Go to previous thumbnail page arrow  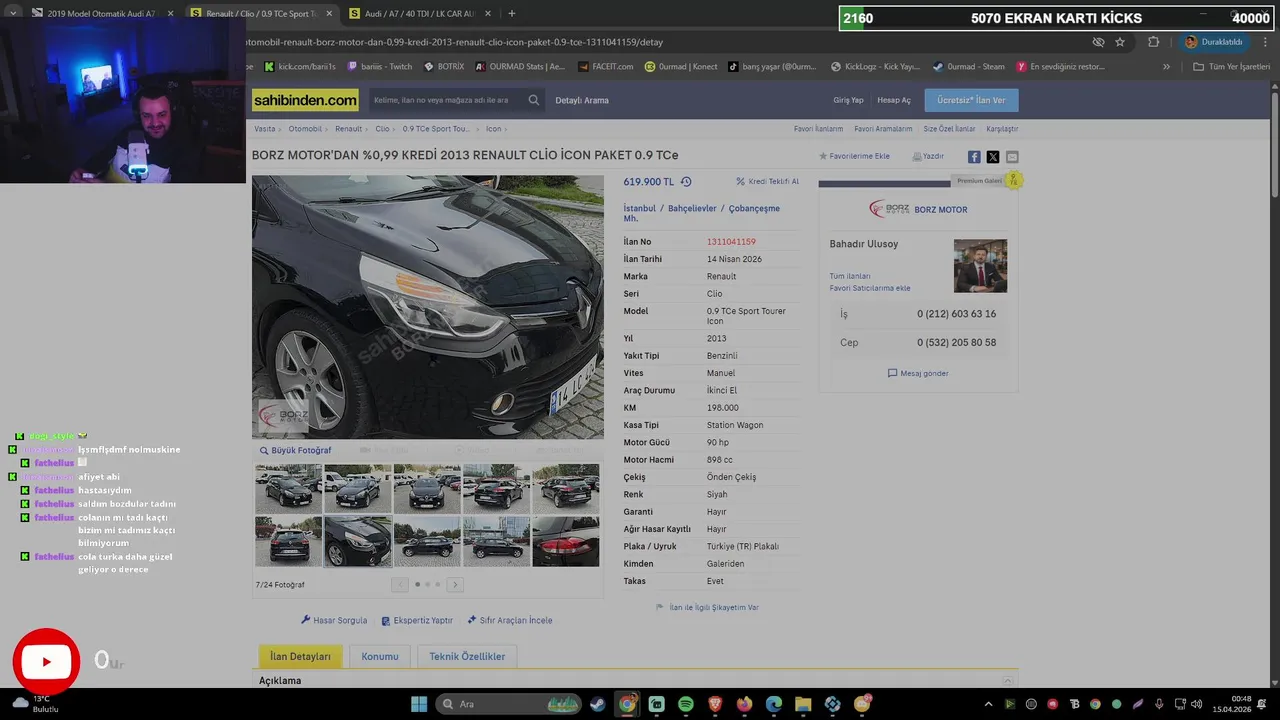tap(400, 585)
